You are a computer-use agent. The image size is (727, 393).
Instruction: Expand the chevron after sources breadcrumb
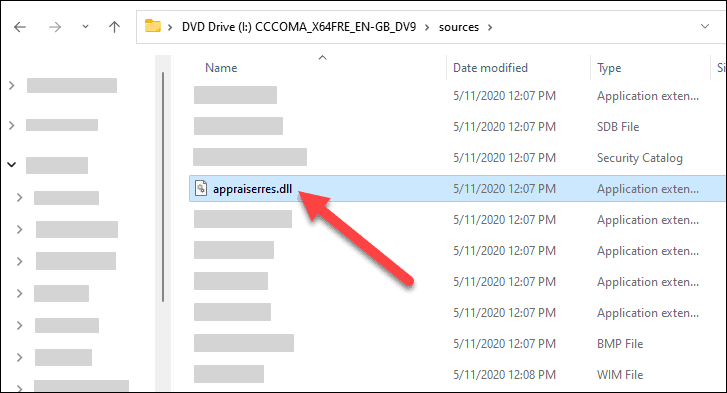point(490,27)
